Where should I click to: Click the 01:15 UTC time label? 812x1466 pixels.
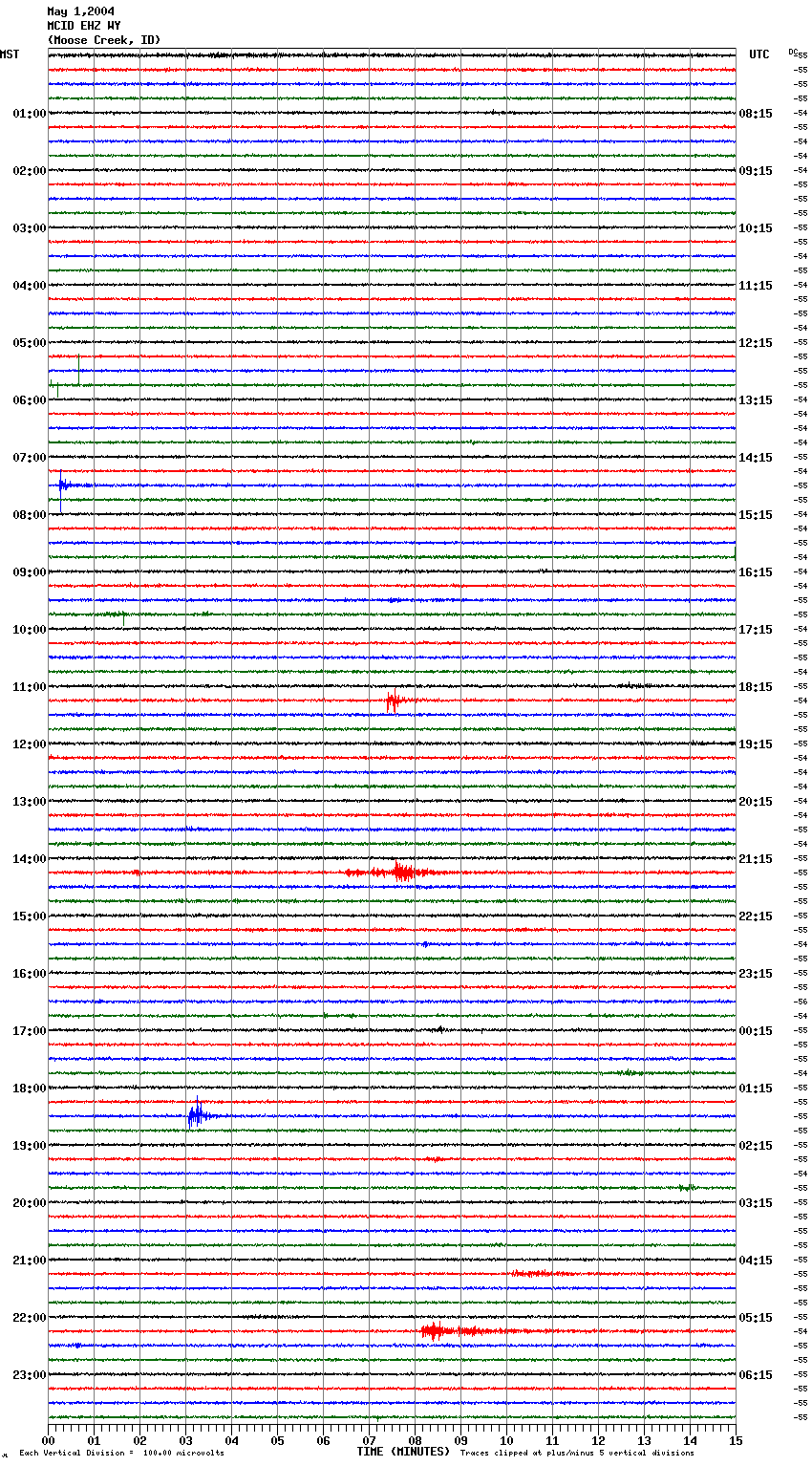(756, 1089)
